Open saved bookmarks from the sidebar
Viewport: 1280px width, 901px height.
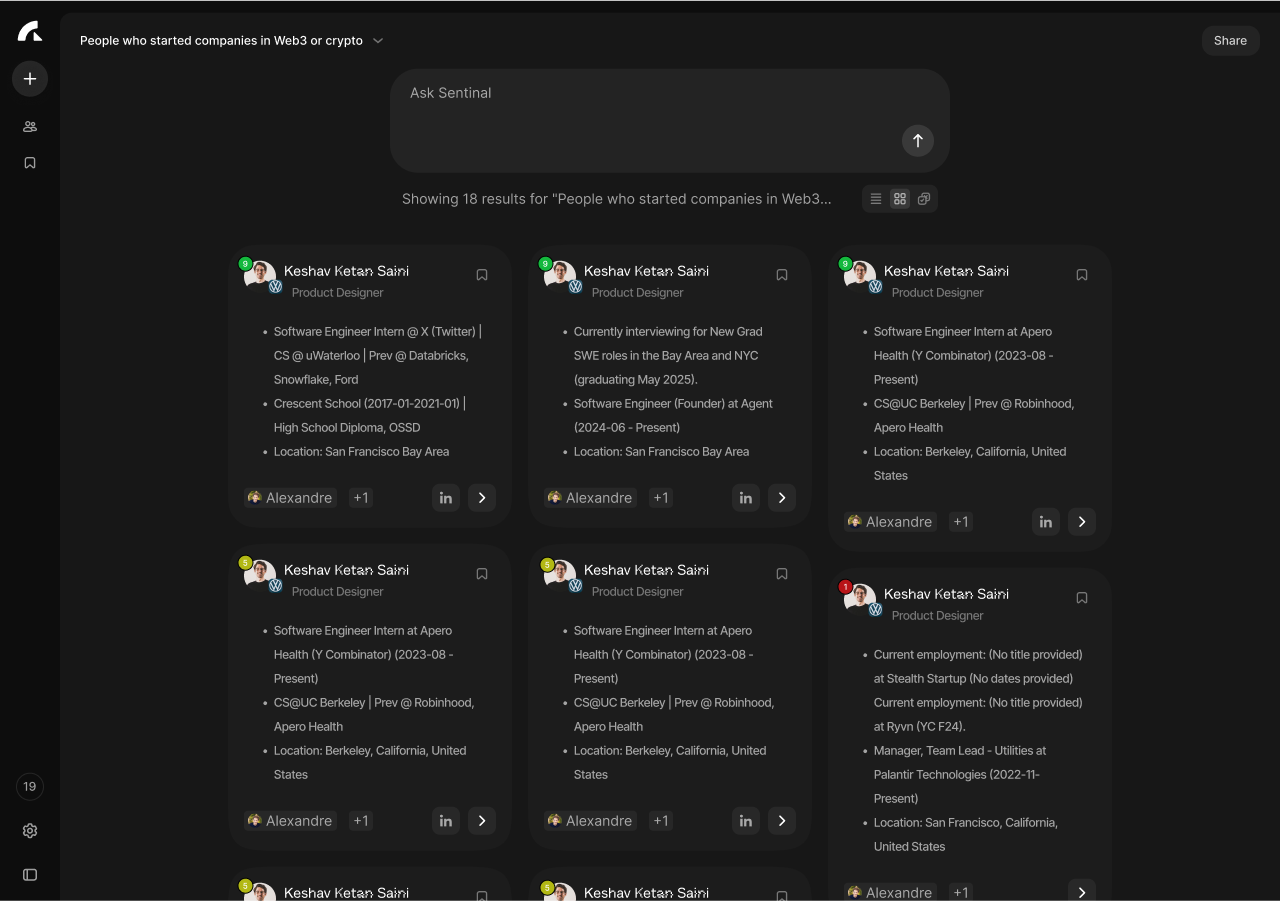click(x=30, y=162)
